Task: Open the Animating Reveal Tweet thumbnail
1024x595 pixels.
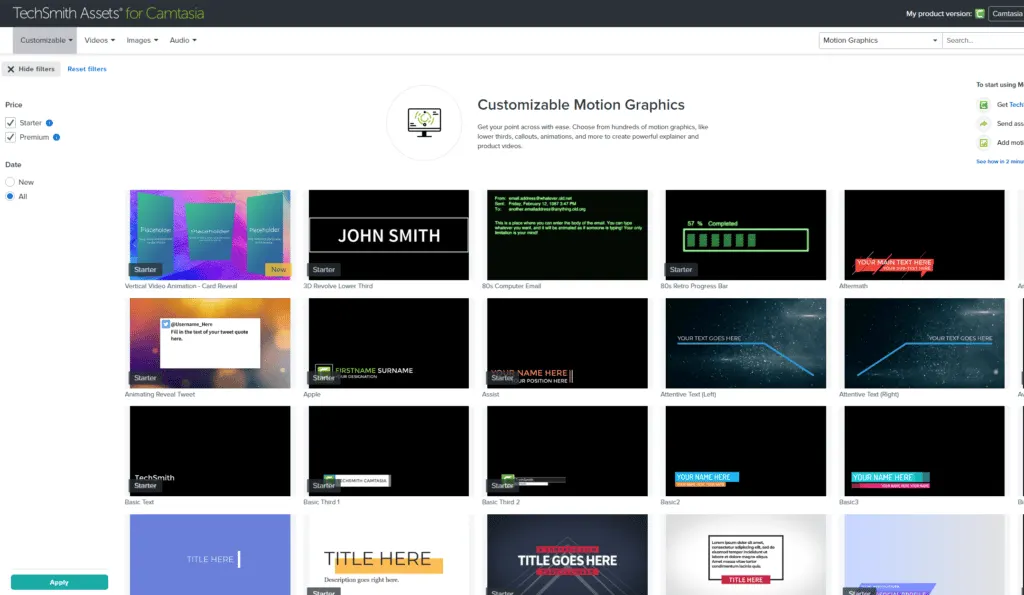Action: (x=210, y=343)
